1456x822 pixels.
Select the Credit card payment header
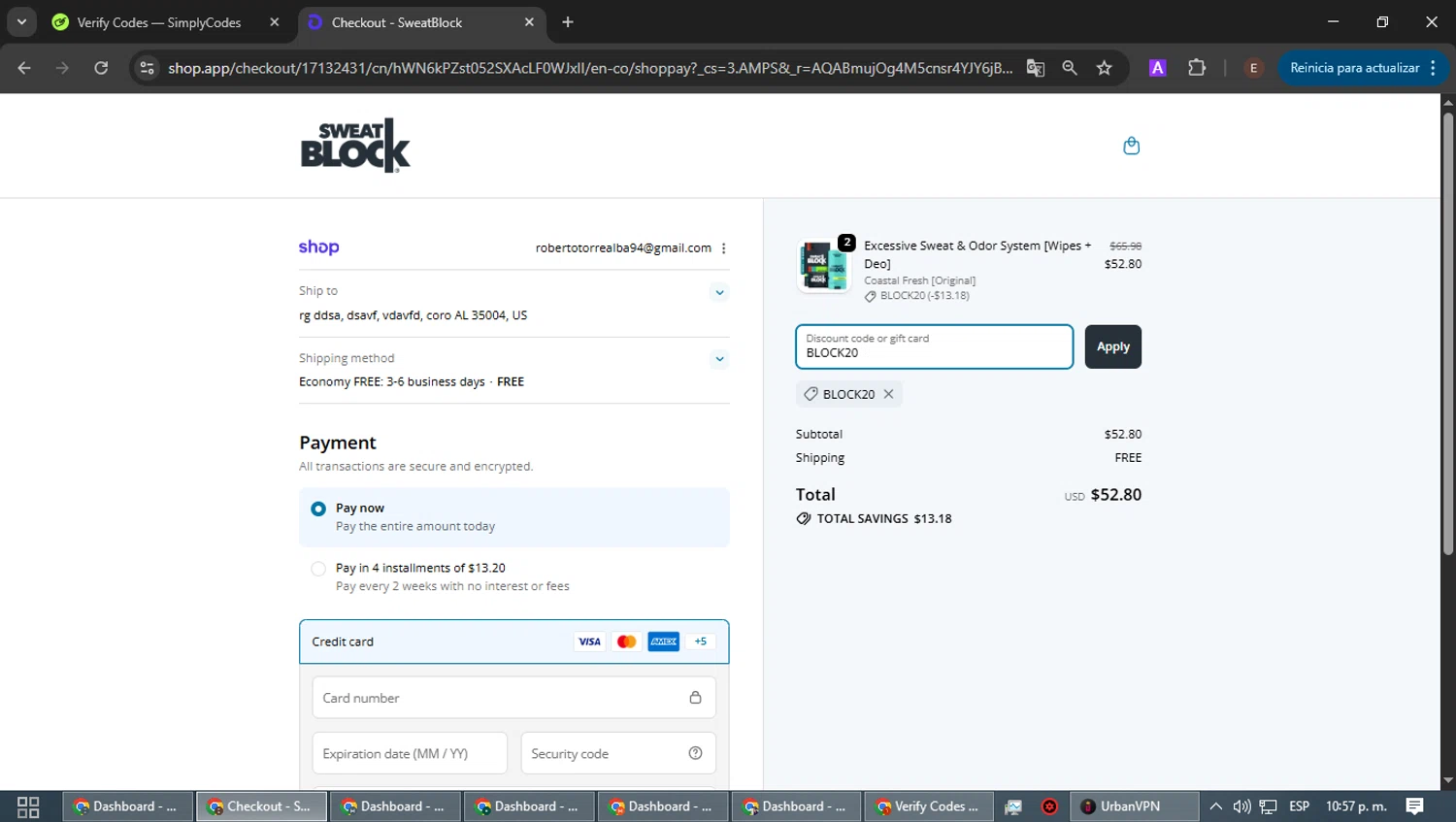pyautogui.click(x=513, y=641)
